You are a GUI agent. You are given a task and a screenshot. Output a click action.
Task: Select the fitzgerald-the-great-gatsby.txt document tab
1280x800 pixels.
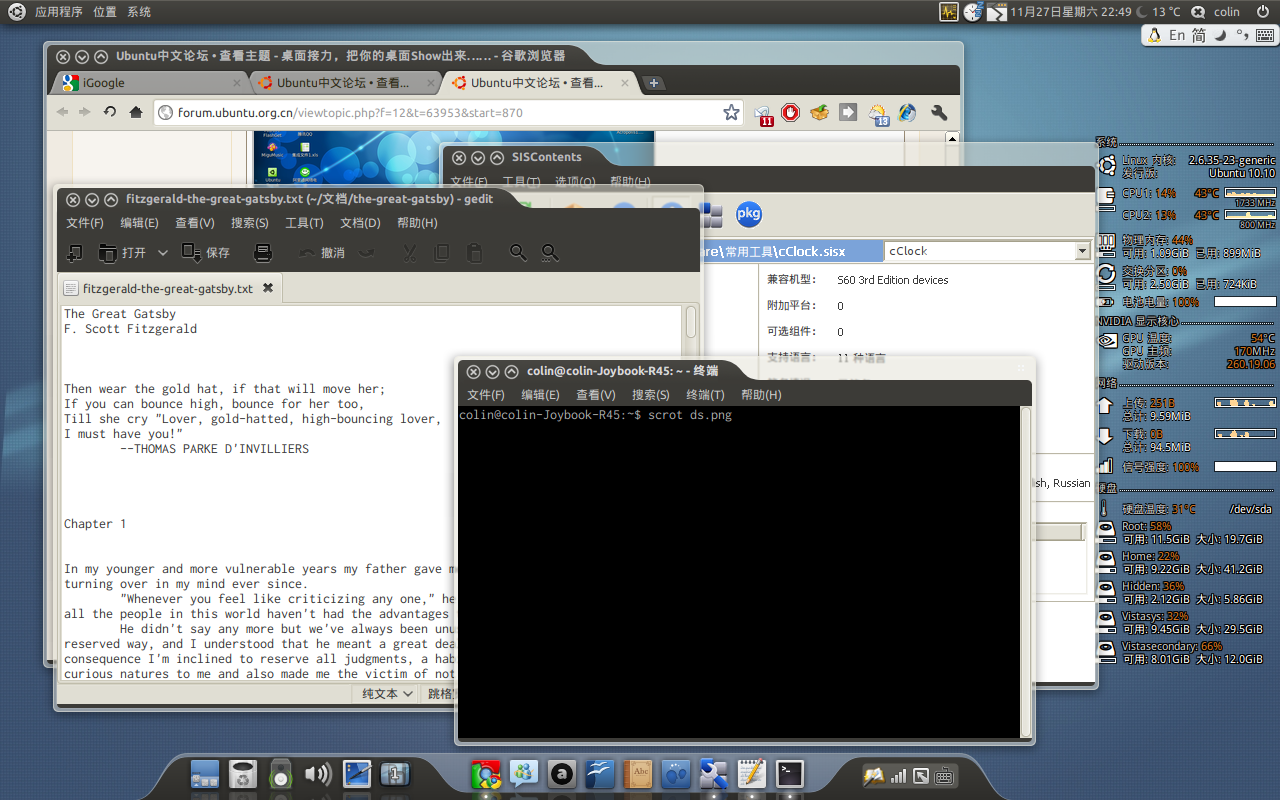167,288
